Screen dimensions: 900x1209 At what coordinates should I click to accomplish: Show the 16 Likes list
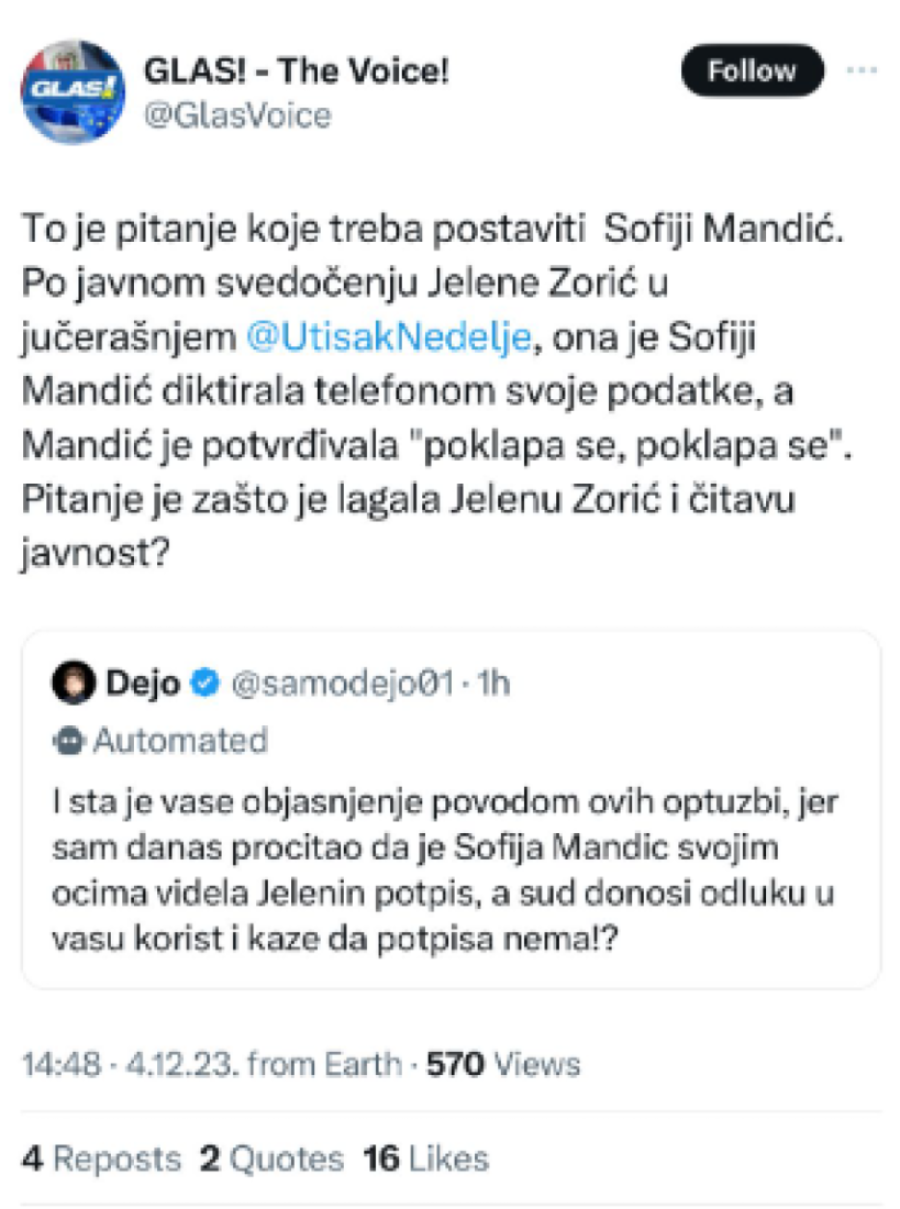(x=426, y=1159)
